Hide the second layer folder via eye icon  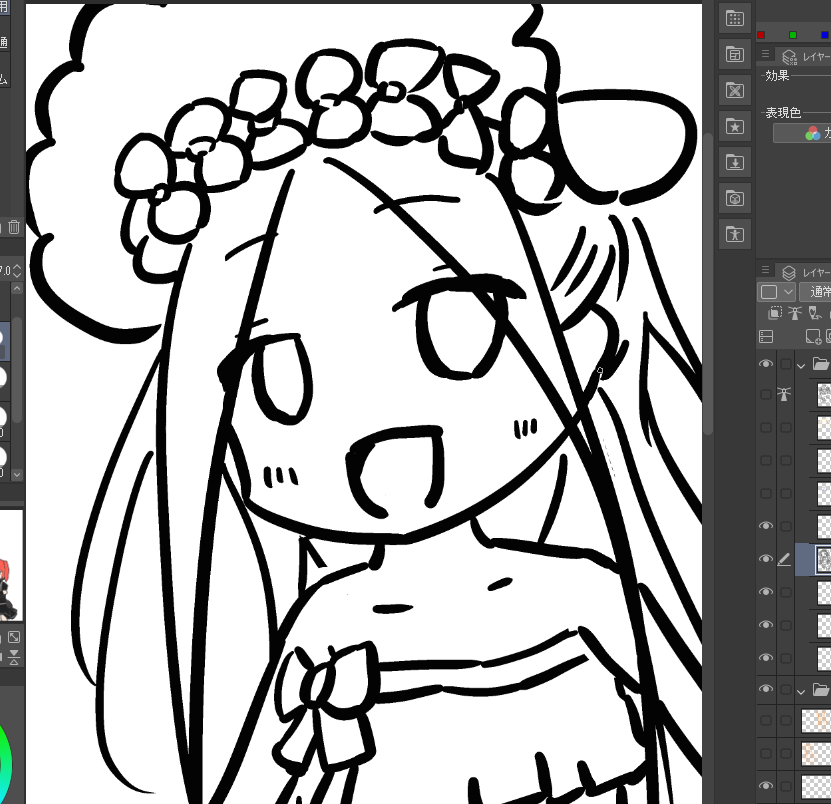tap(766, 689)
